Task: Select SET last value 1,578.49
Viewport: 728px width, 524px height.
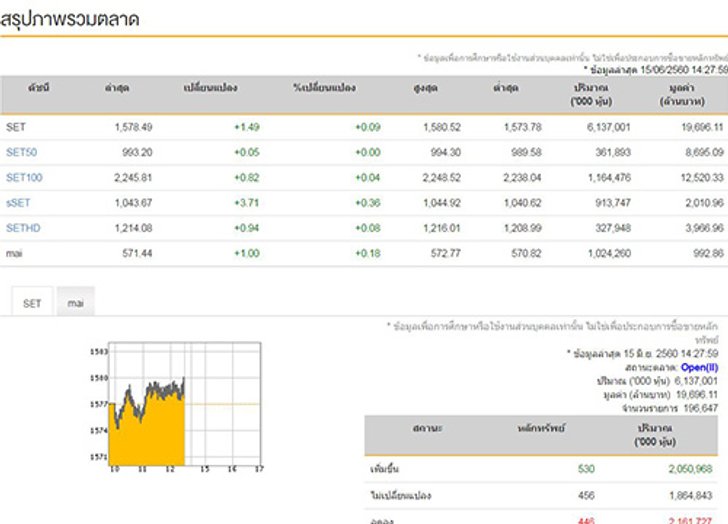Action: pos(133,127)
